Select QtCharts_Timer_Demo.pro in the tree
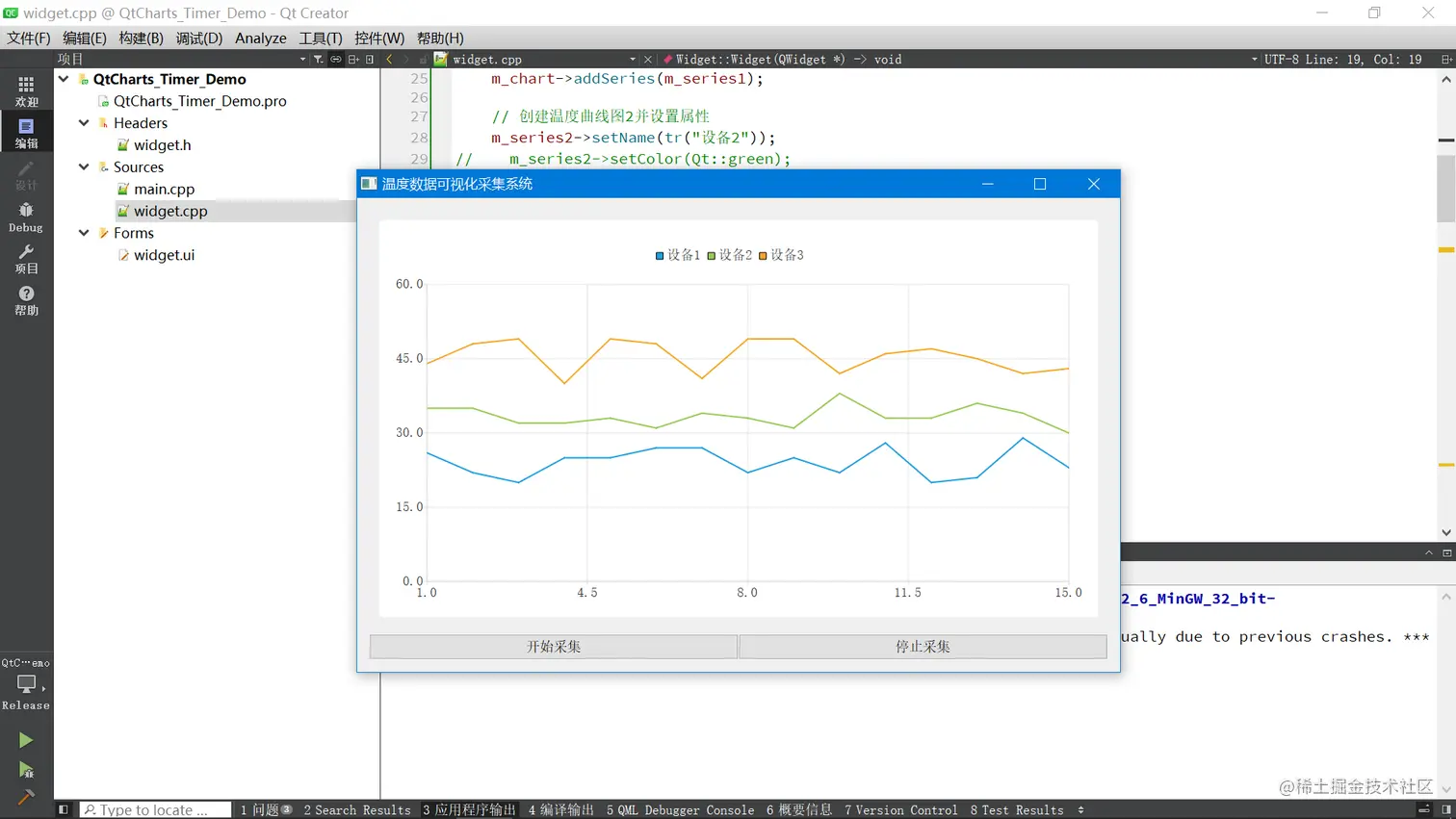The height and width of the screenshot is (819, 1456). coord(200,101)
